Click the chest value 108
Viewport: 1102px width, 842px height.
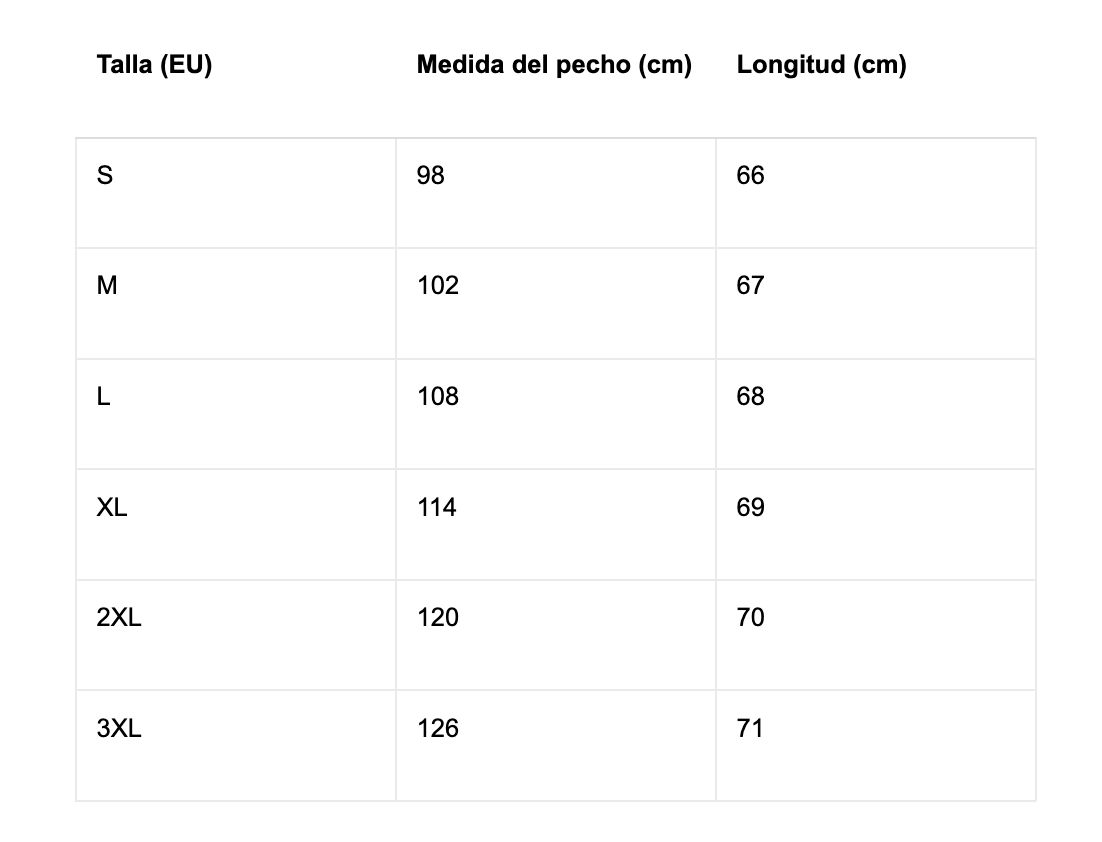click(438, 397)
